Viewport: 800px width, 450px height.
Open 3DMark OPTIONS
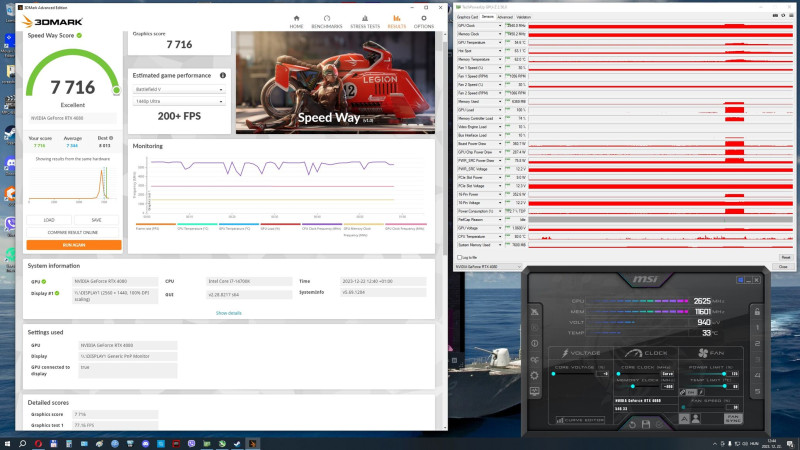(x=423, y=21)
